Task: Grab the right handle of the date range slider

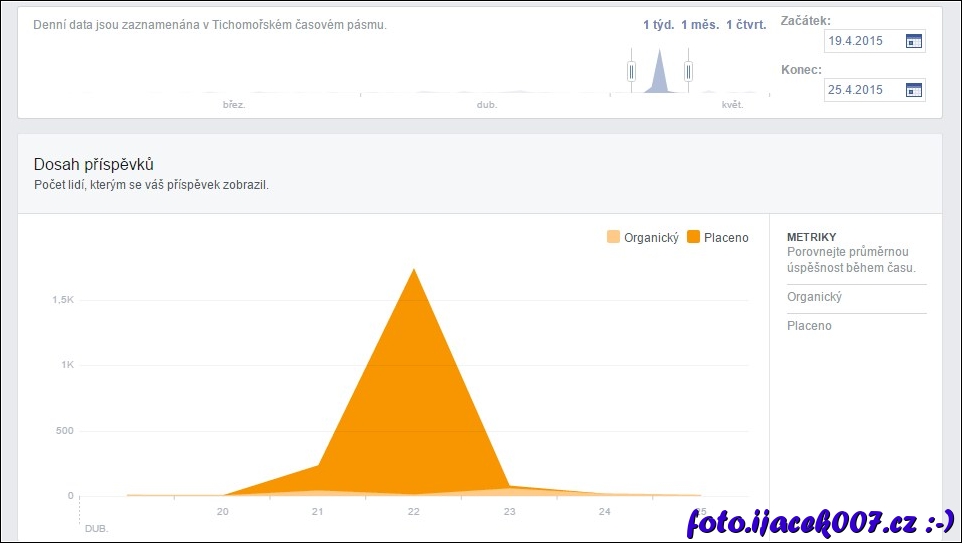Action: coord(688,71)
